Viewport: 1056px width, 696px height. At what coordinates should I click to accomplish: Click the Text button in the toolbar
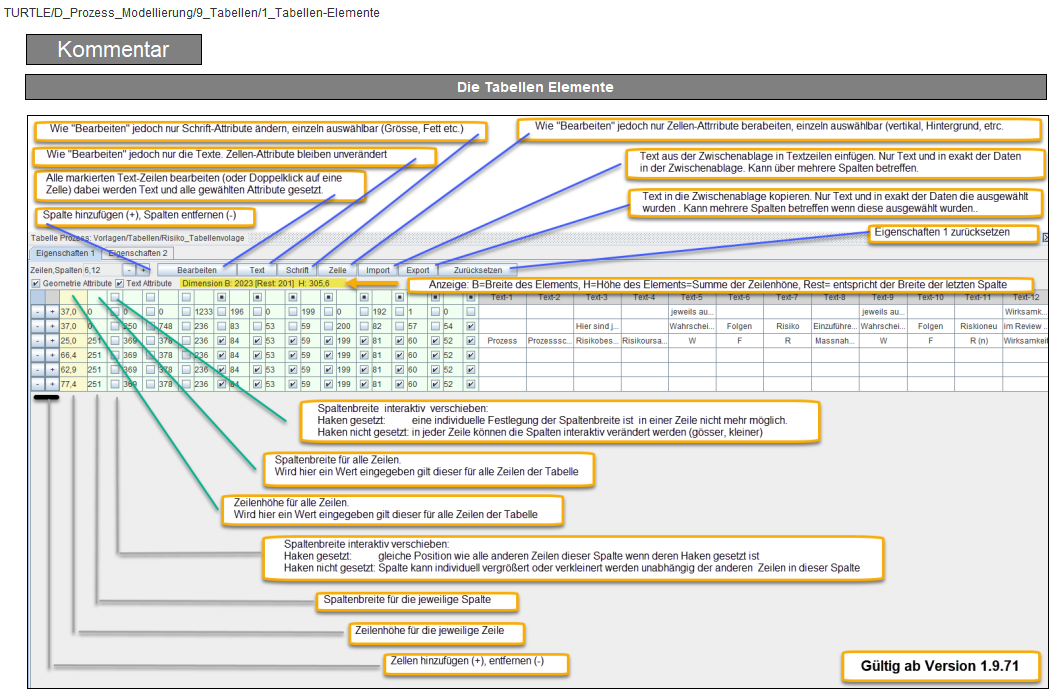[257, 270]
